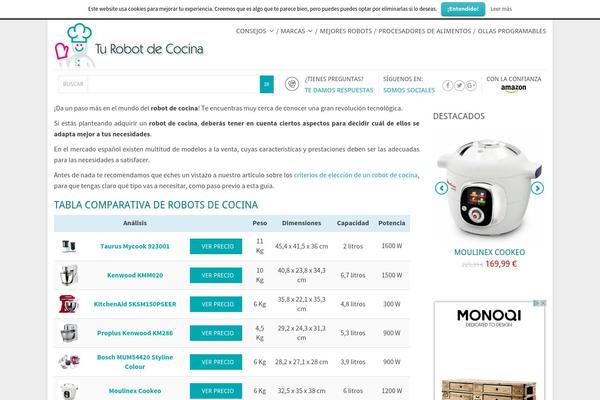
Task: Click Ver Precio for Bosch MUM54420
Action: pyautogui.click(x=216, y=362)
